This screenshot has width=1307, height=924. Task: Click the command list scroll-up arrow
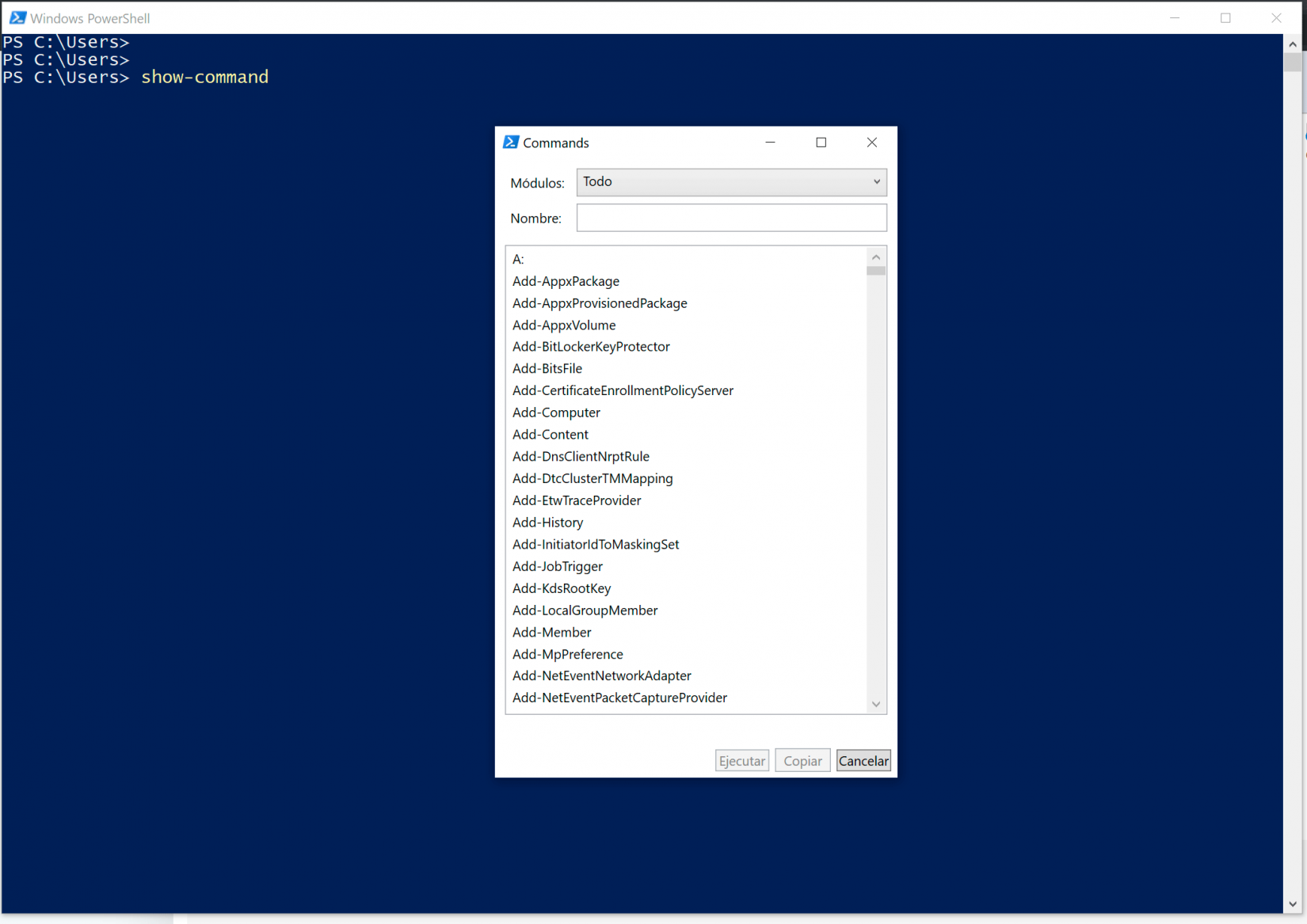click(x=876, y=257)
